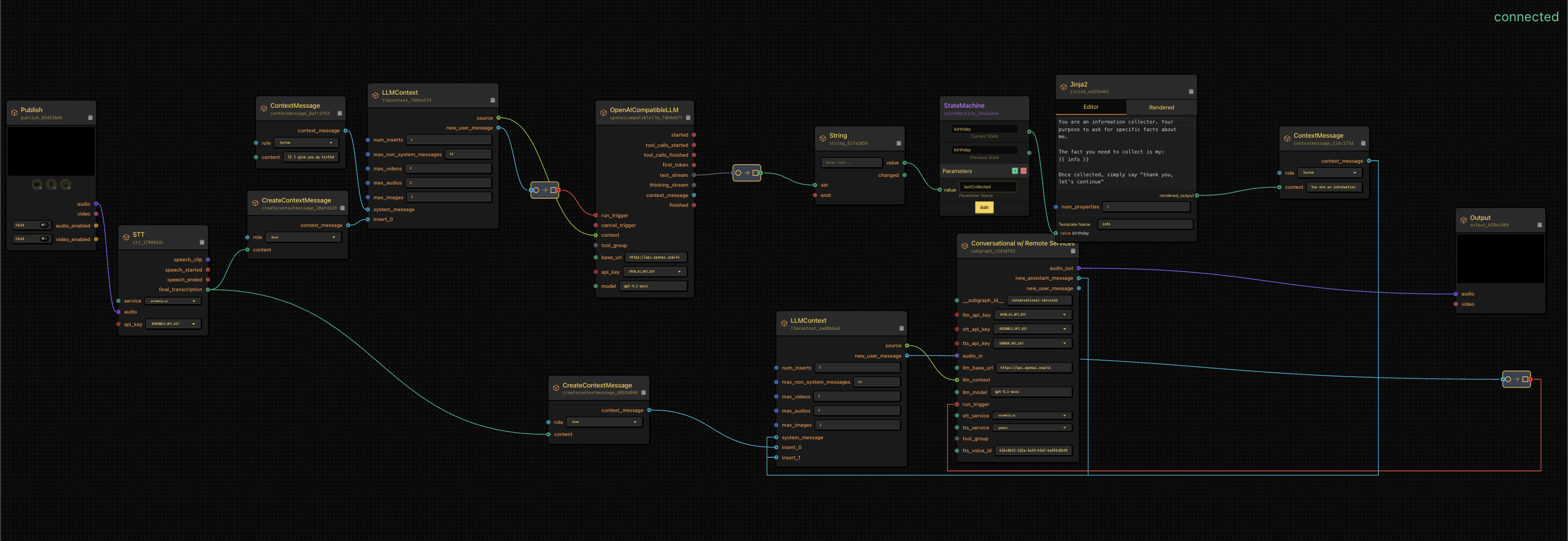Click the green add parameter icon in StateMachine
This screenshot has width=1568, height=541.
(x=1015, y=171)
